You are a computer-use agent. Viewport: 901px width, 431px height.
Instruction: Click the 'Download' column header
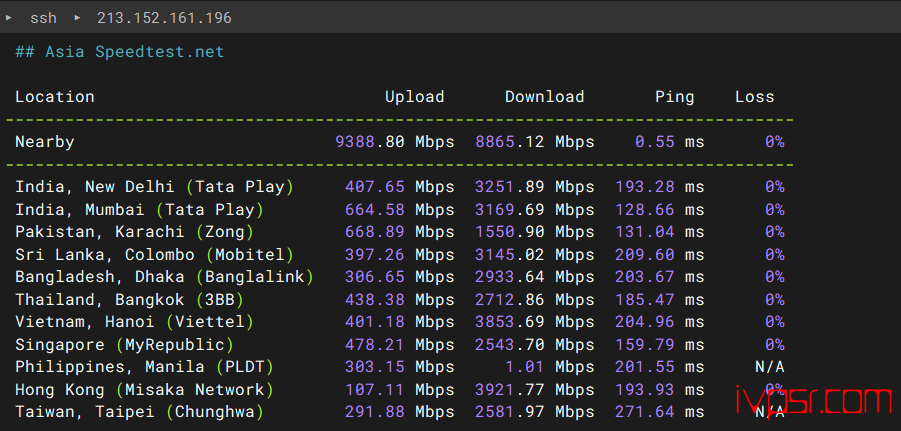click(x=545, y=97)
